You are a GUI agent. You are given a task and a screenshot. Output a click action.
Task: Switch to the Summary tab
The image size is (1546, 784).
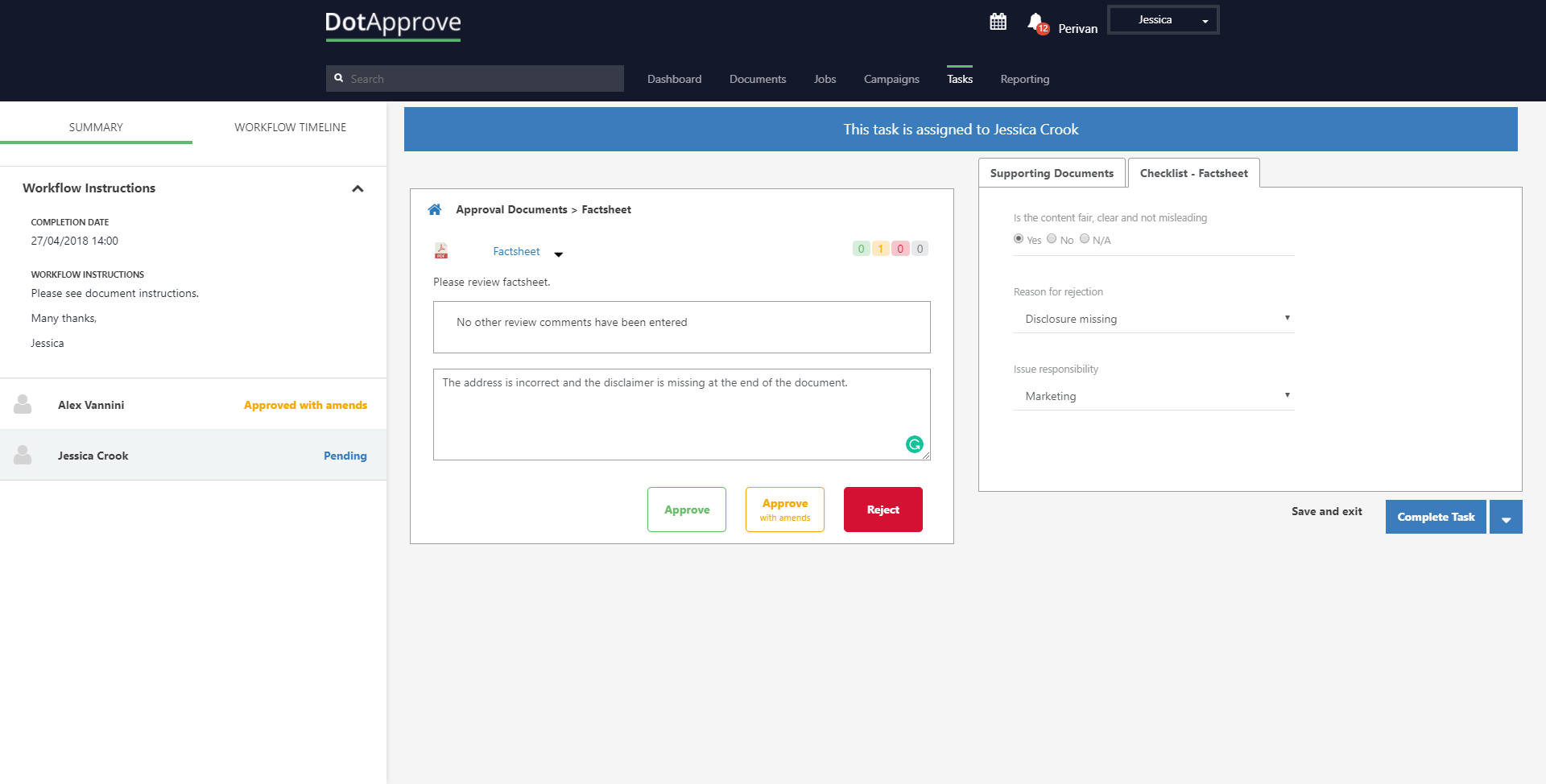click(96, 127)
